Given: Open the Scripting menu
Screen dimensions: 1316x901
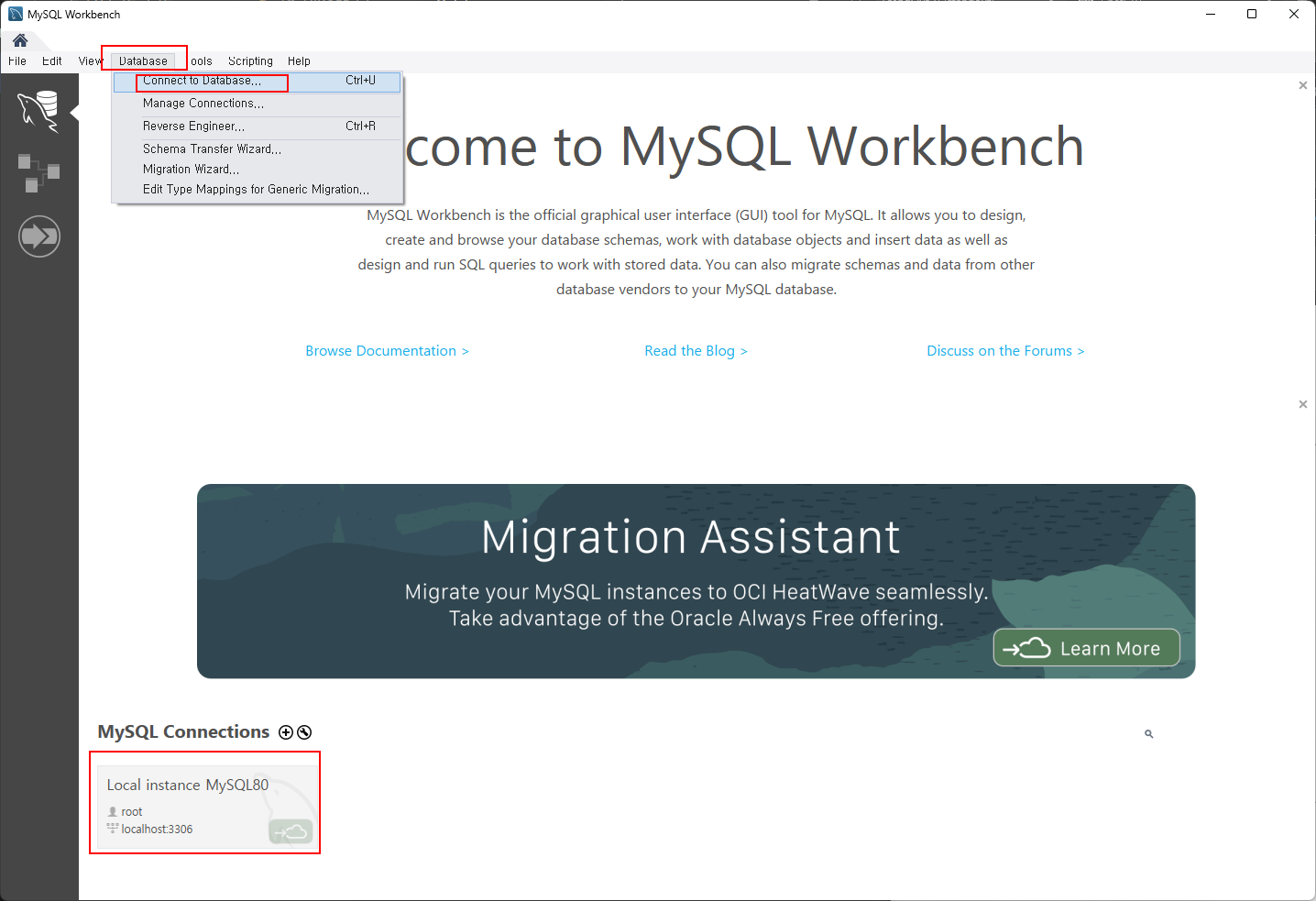Looking at the screenshot, I should pyautogui.click(x=250, y=61).
